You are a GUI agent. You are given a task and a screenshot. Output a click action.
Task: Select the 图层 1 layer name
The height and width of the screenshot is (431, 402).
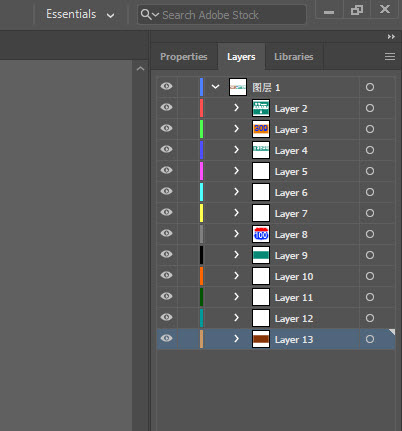click(266, 88)
